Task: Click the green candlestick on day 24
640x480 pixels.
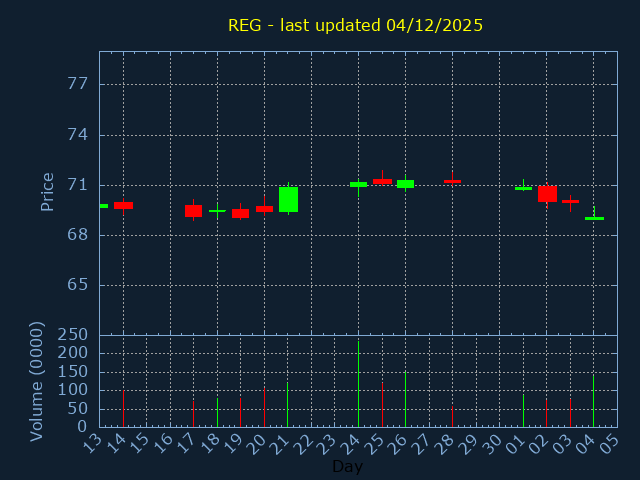Action: coord(358,184)
